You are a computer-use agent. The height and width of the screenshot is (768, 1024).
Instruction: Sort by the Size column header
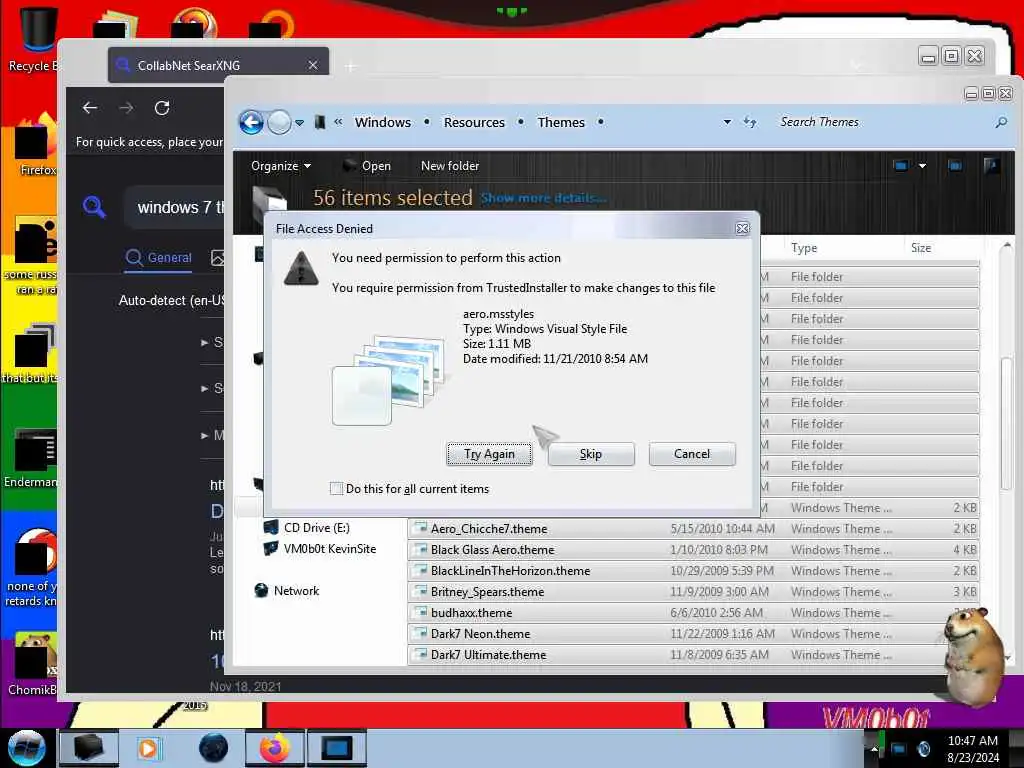click(x=921, y=248)
